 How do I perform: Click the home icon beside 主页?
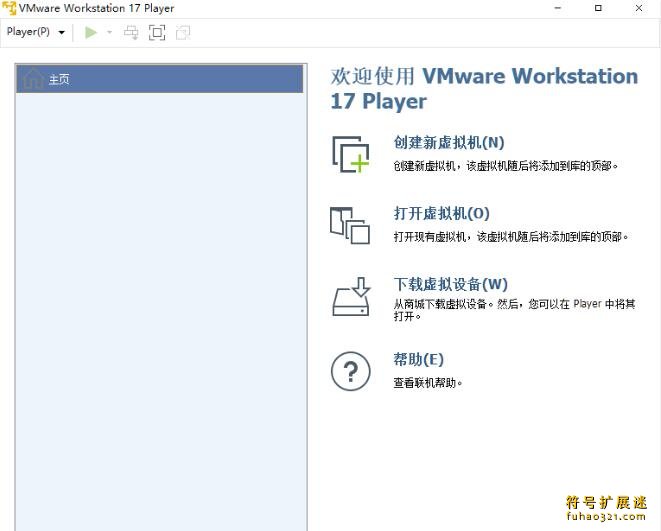[x=33, y=78]
